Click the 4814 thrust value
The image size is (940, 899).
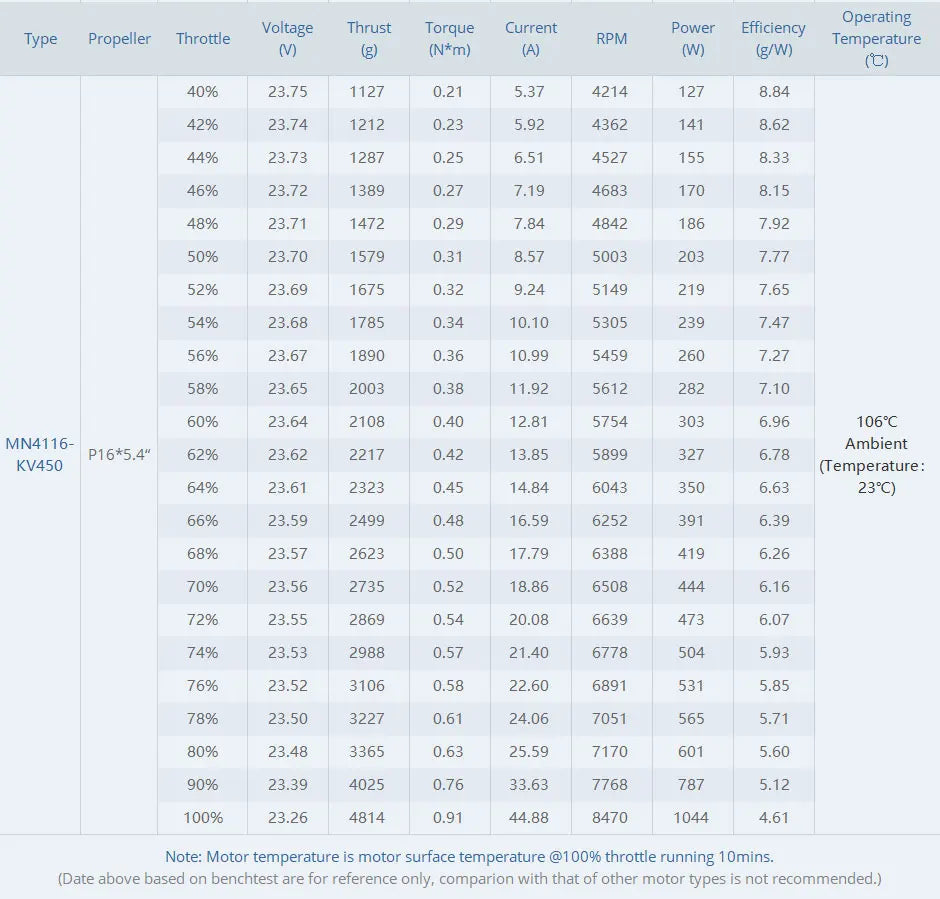pyautogui.click(x=367, y=818)
